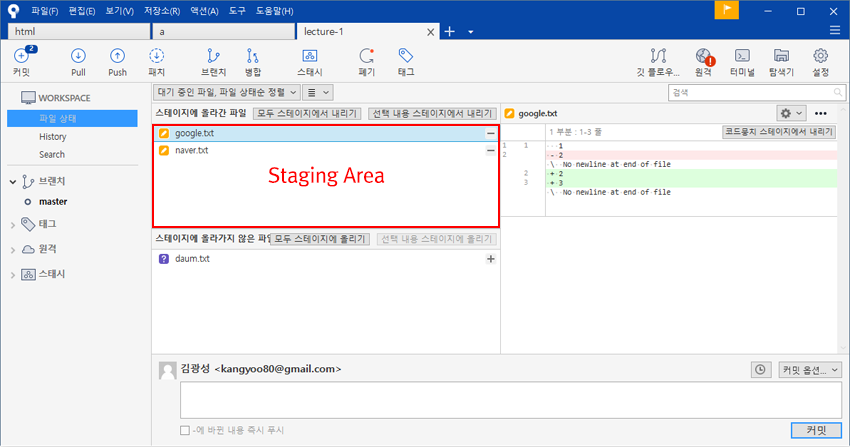Open the Actions (액션) menu
Image resolution: width=850 pixels, height=447 pixels.
(204, 11)
